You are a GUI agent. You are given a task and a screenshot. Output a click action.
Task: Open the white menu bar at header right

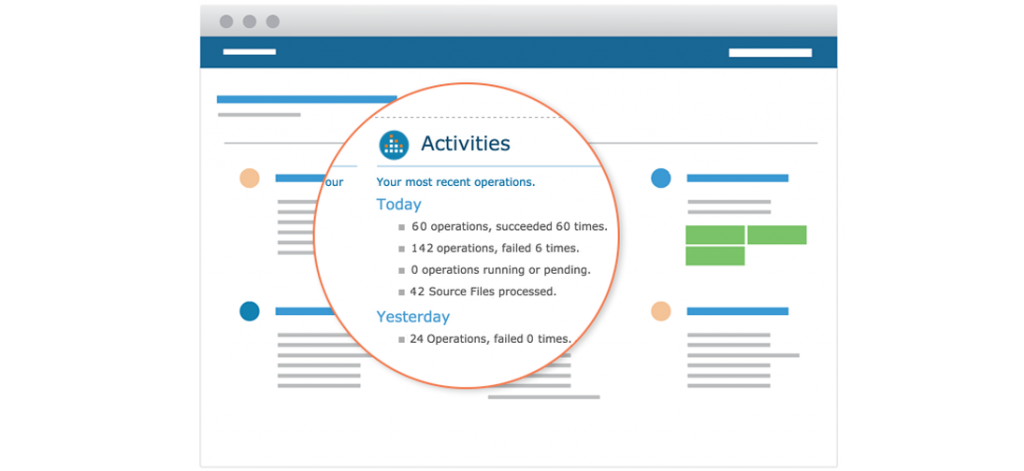click(x=770, y=52)
